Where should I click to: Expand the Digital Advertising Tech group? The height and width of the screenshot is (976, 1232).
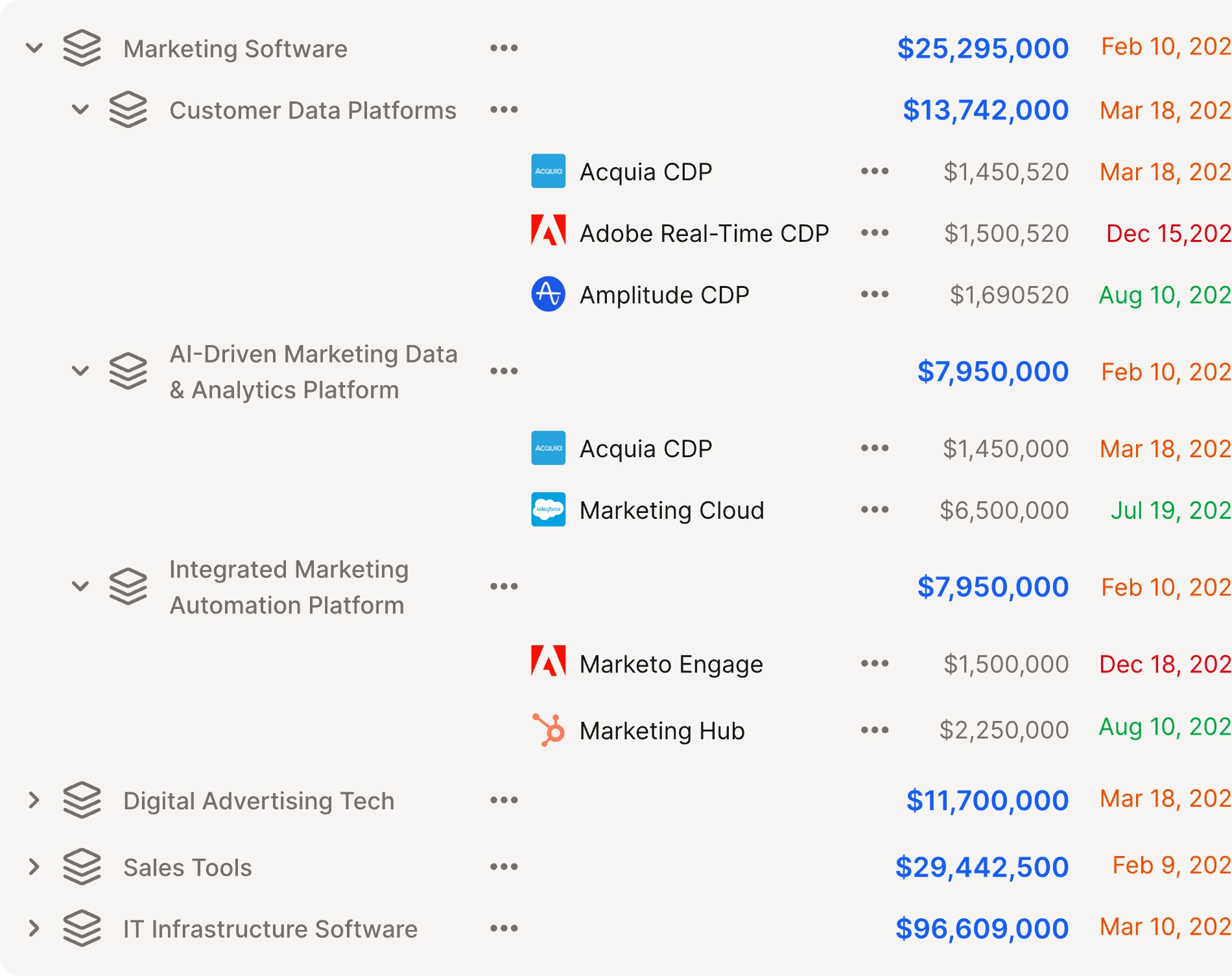tap(34, 800)
